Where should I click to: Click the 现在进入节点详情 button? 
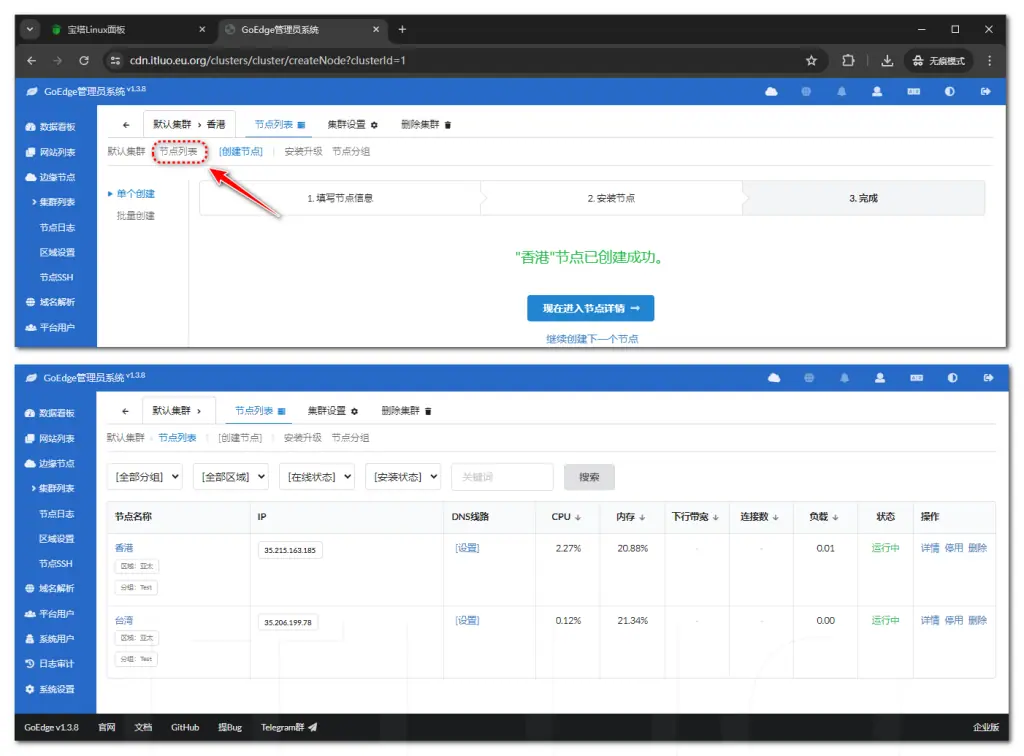coord(590,308)
